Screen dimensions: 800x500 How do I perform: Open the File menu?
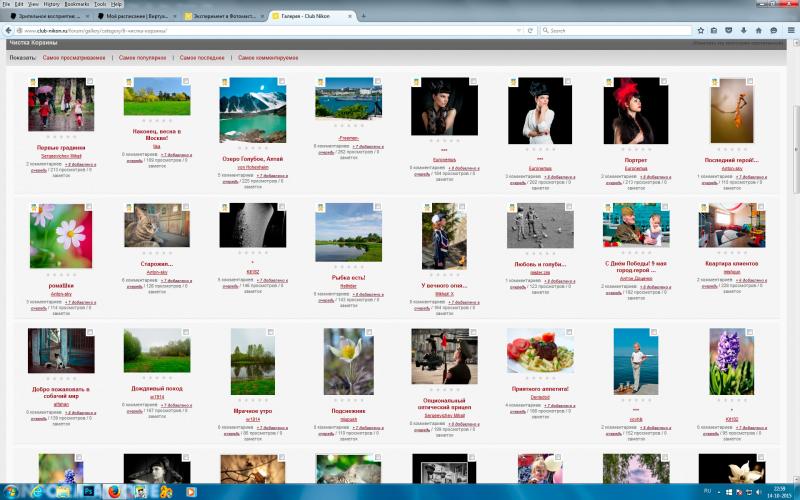pos(6,4)
